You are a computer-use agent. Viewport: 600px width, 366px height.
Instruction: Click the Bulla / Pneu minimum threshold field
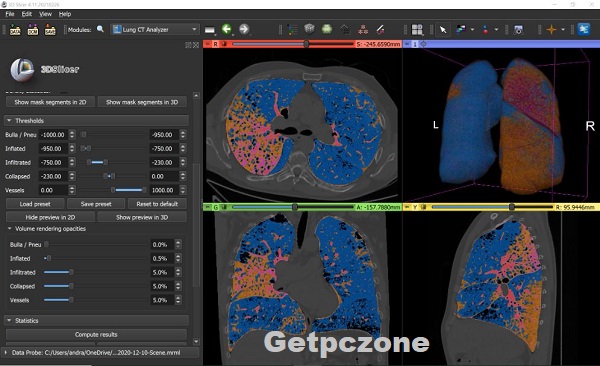[x=53, y=135]
